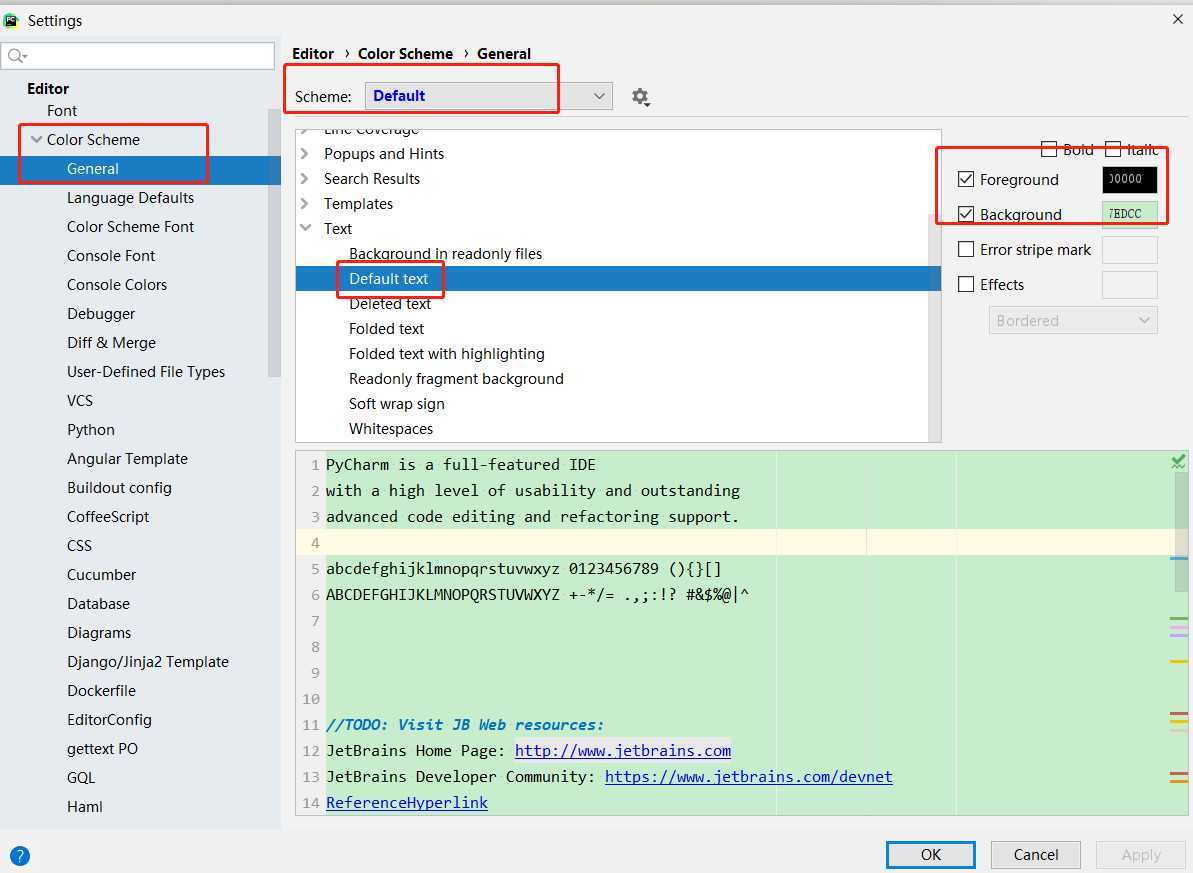Open Console Font settings
Image resolution: width=1193 pixels, height=873 pixels.
110,256
